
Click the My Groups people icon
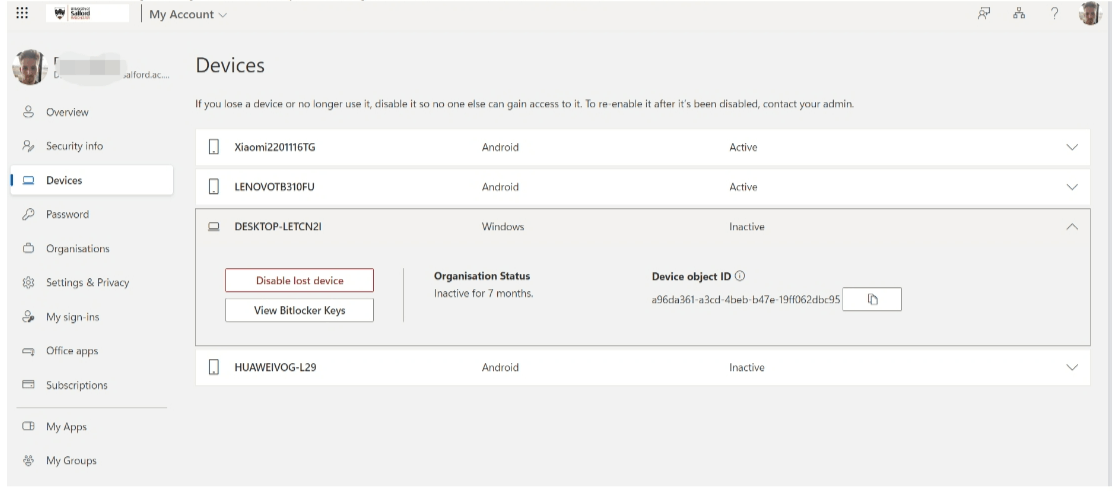28,461
